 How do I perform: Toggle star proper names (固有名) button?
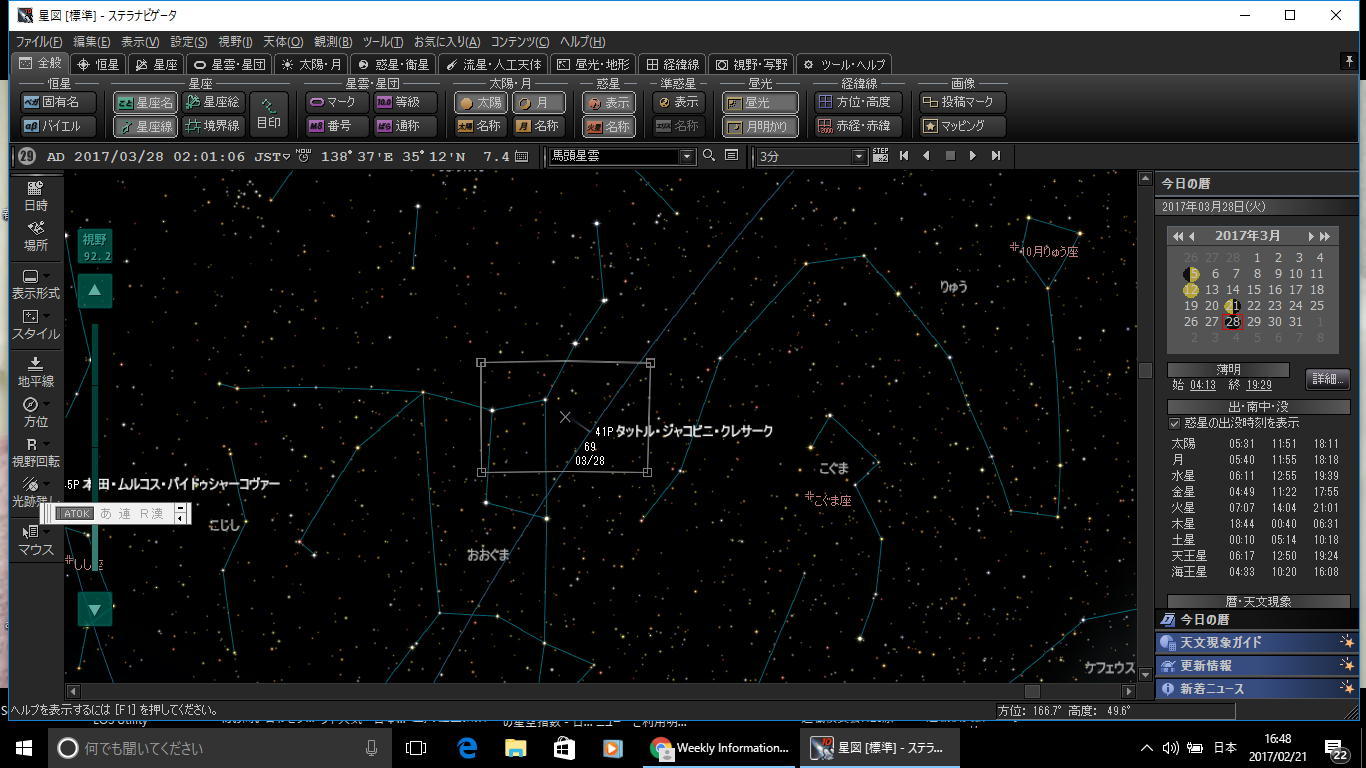click(x=58, y=102)
